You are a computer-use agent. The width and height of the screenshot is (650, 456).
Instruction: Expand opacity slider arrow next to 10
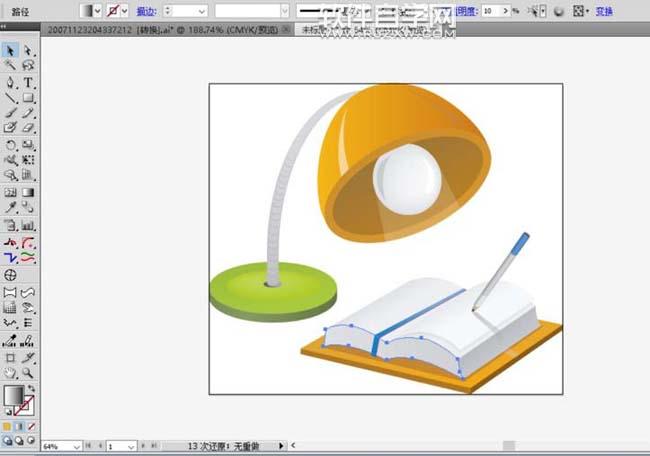[505, 11]
